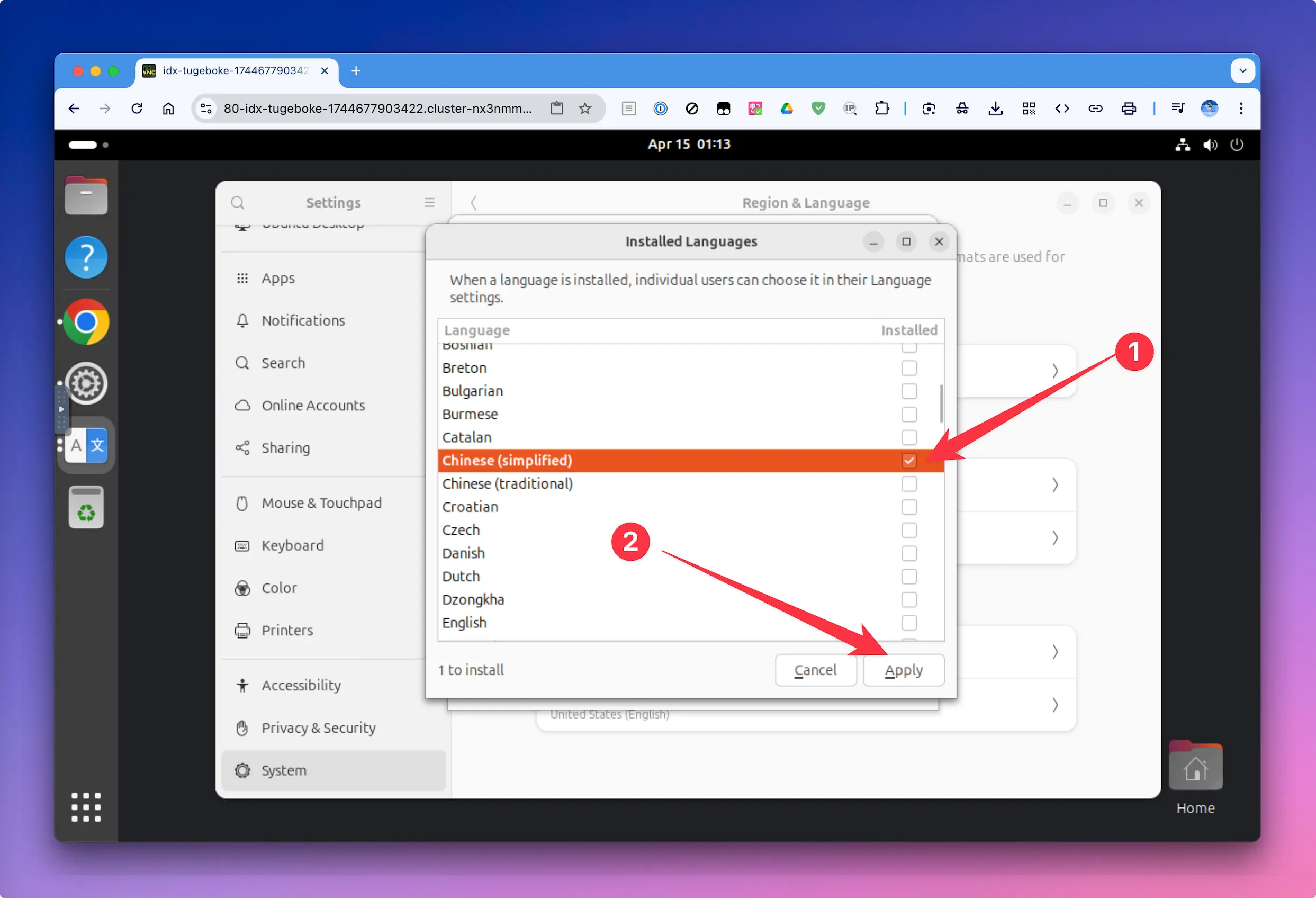Check the Chinese (traditional) checkbox
Viewport: 1316px width, 898px height.
(909, 484)
